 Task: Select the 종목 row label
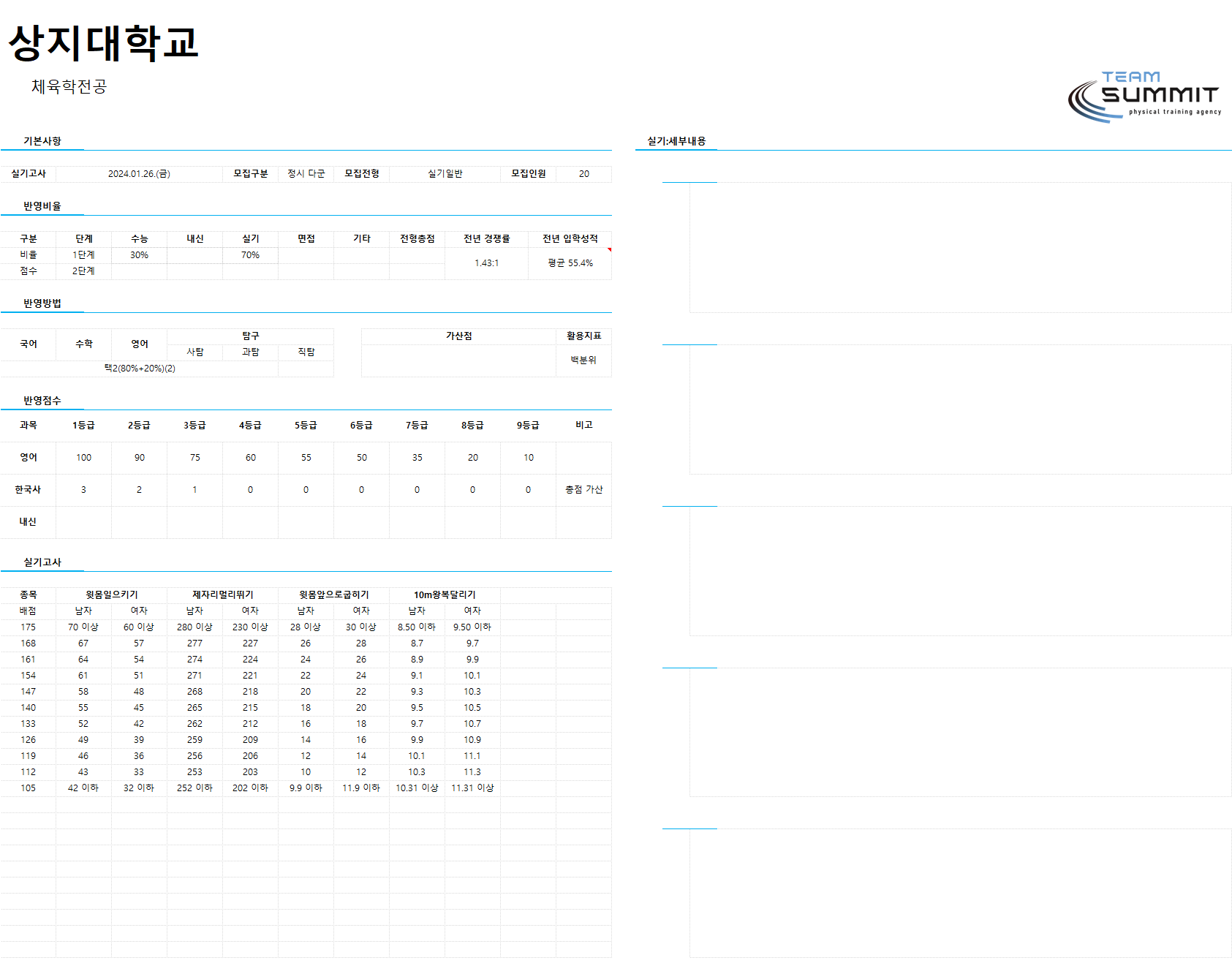[x=29, y=595]
